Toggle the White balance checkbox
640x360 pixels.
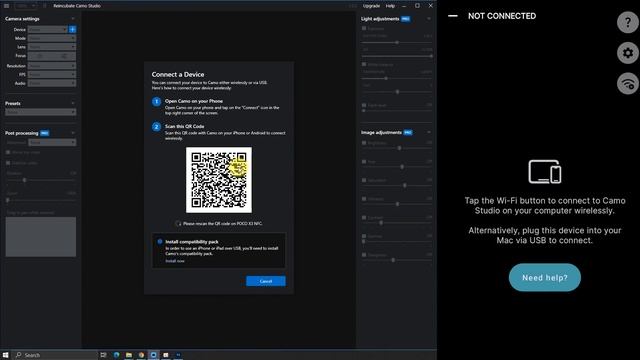point(364,64)
